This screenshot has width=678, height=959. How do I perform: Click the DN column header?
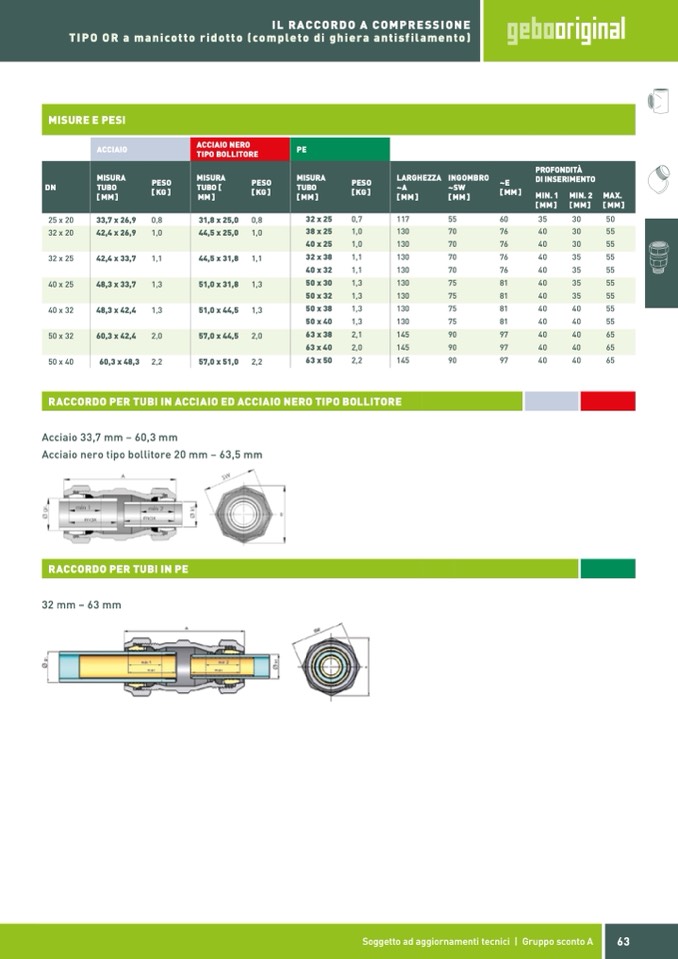52,187
